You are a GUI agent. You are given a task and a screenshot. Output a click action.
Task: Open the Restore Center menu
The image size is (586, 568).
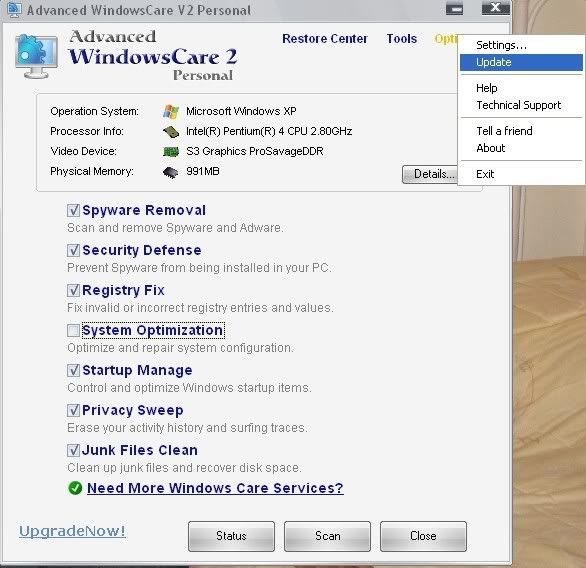tap(325, 38)
